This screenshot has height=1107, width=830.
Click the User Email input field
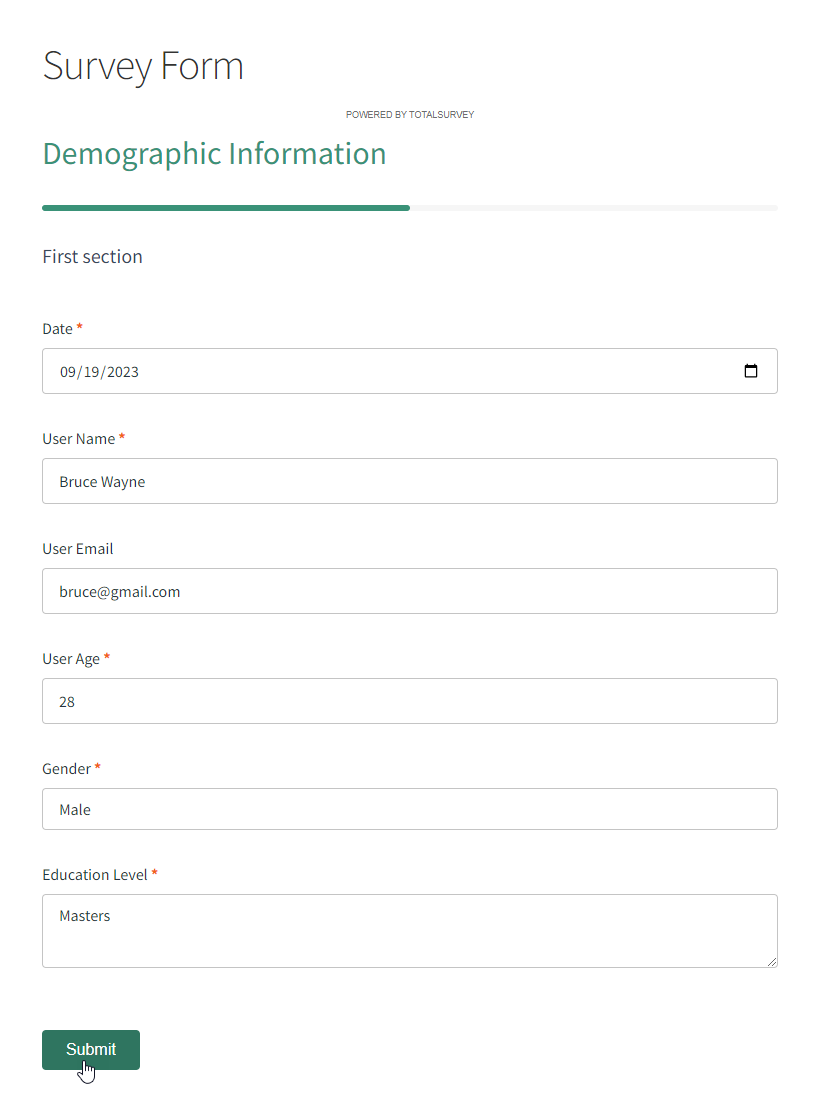click(410, 591)
